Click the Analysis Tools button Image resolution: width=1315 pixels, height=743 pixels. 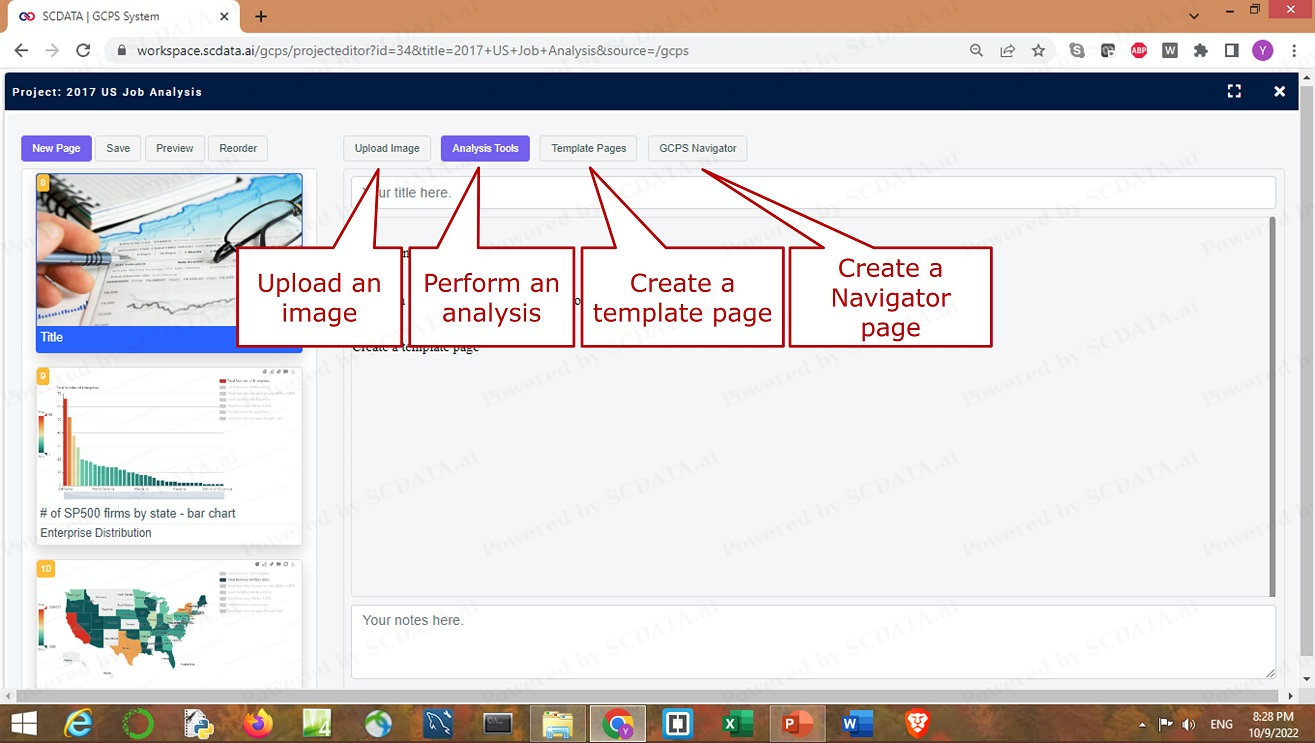485,148
